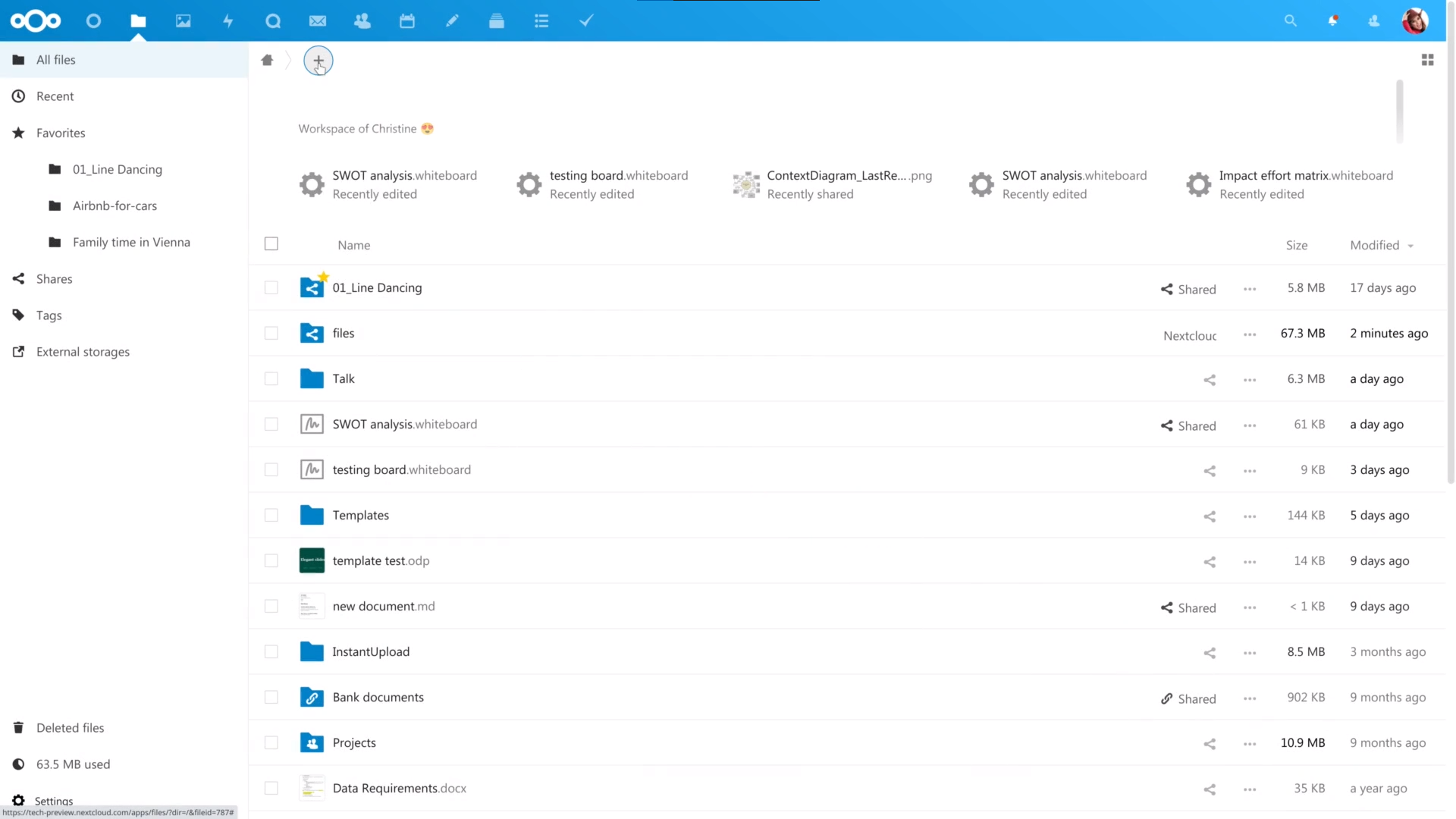Open the recently shared ContextDiagram png thumbnail
Screen dimensions: 1456x819
click(x=746, y=184)
